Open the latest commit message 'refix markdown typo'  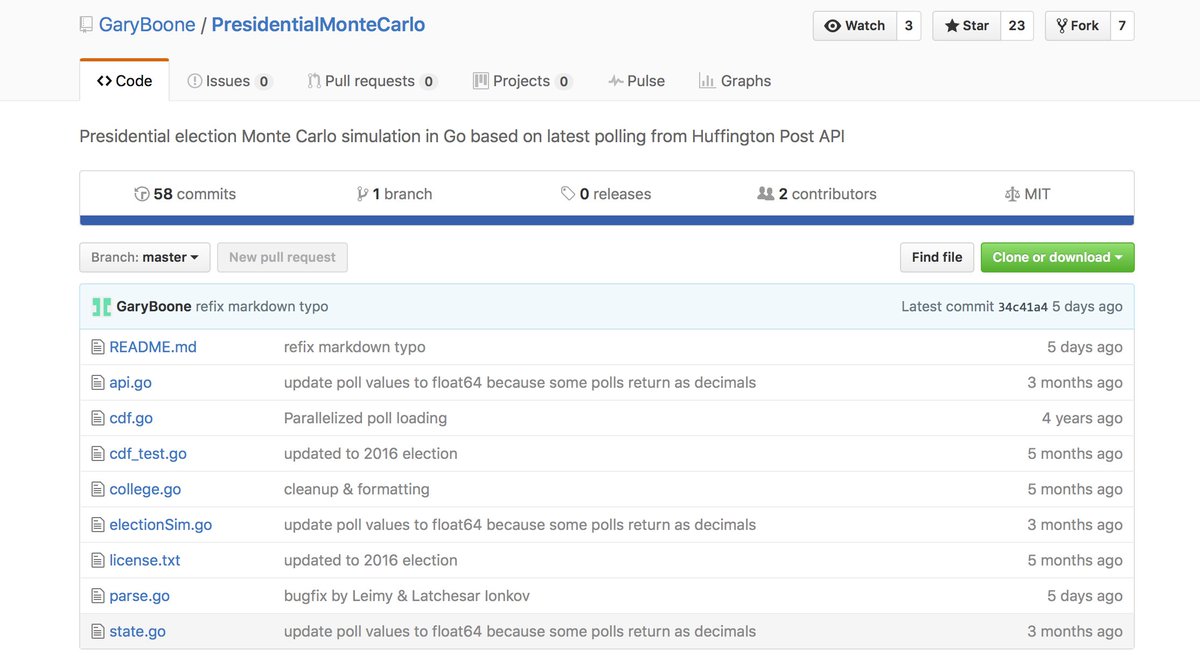(262, 307)
